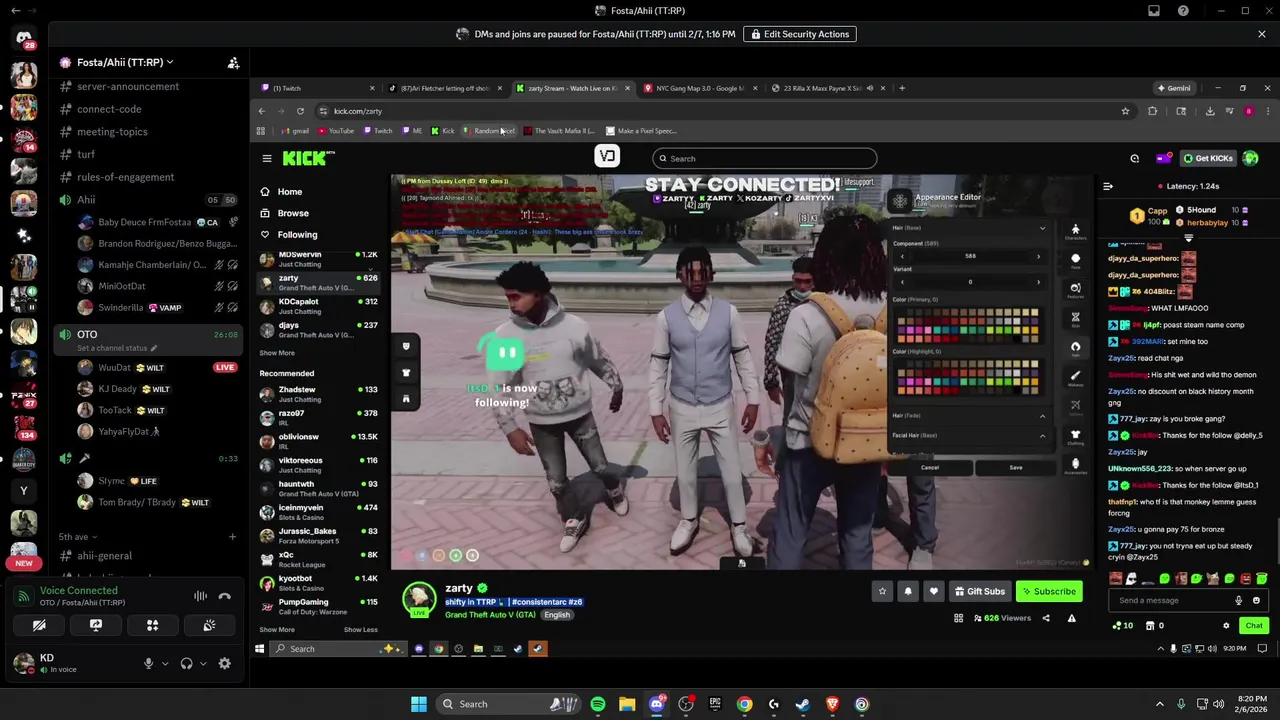The image size is (1280, 720).
Task: Open the soundboard in voice panel
Action: click(209, 625)
